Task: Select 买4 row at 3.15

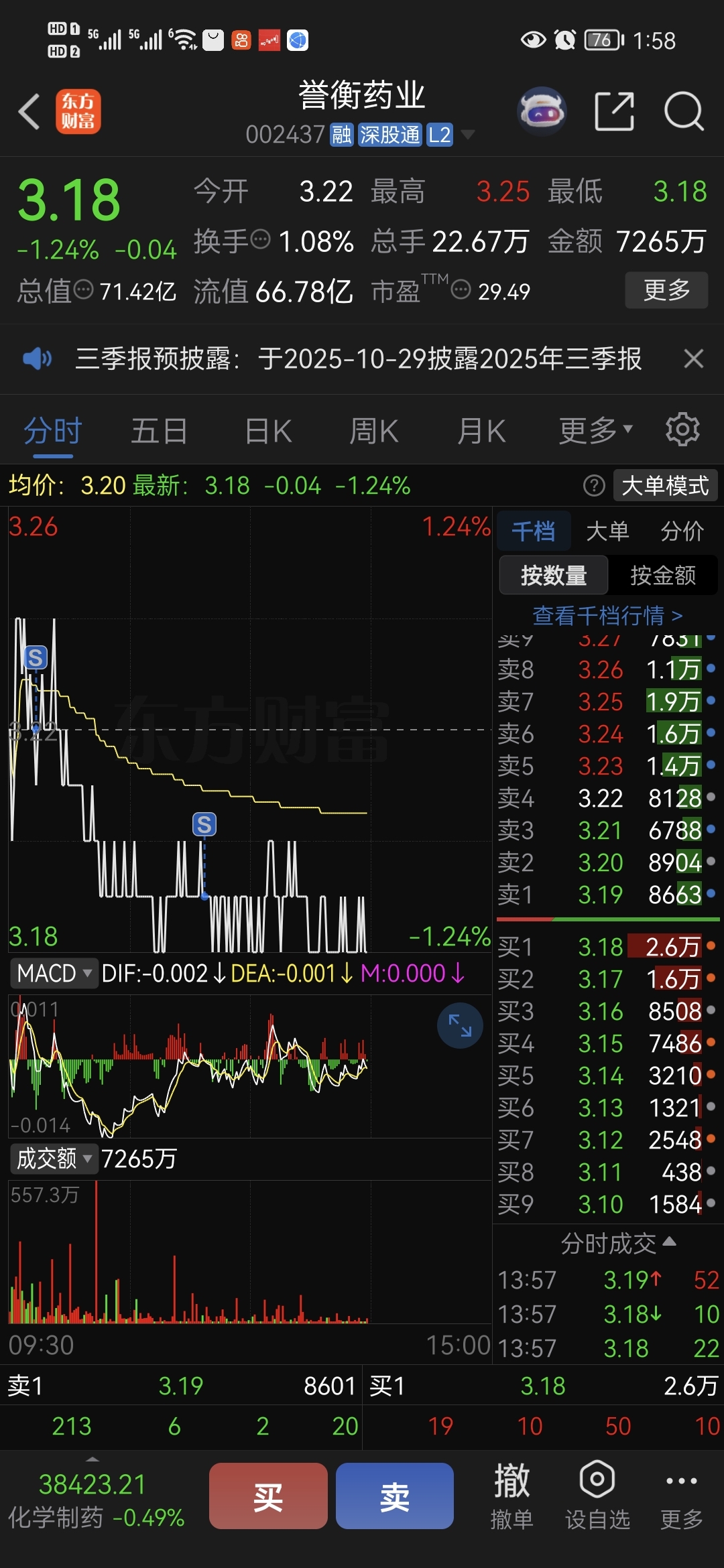Action: (x=607, y=1043)
